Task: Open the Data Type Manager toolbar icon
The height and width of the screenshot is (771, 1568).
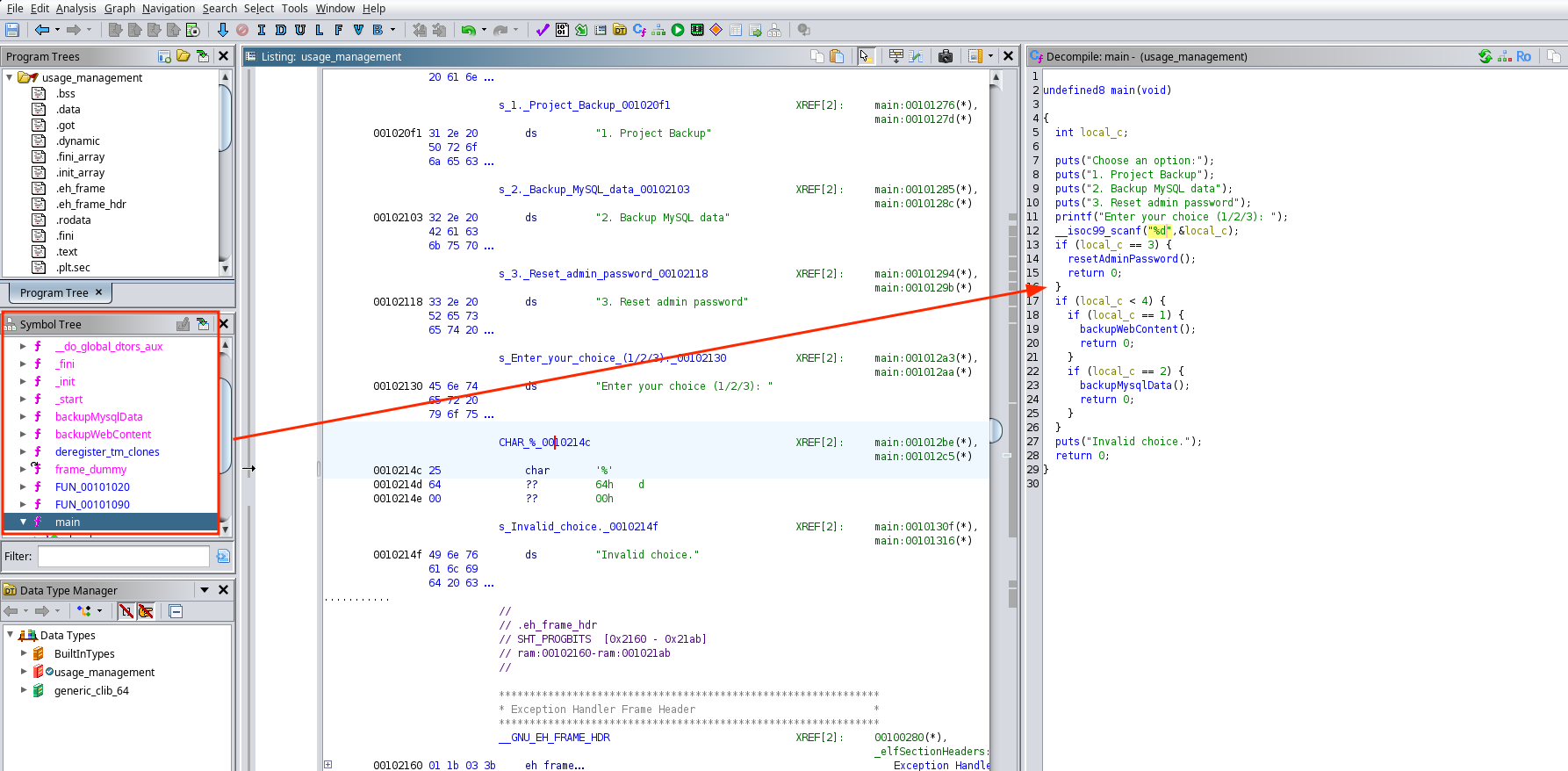Action: (x=620, y=30)
